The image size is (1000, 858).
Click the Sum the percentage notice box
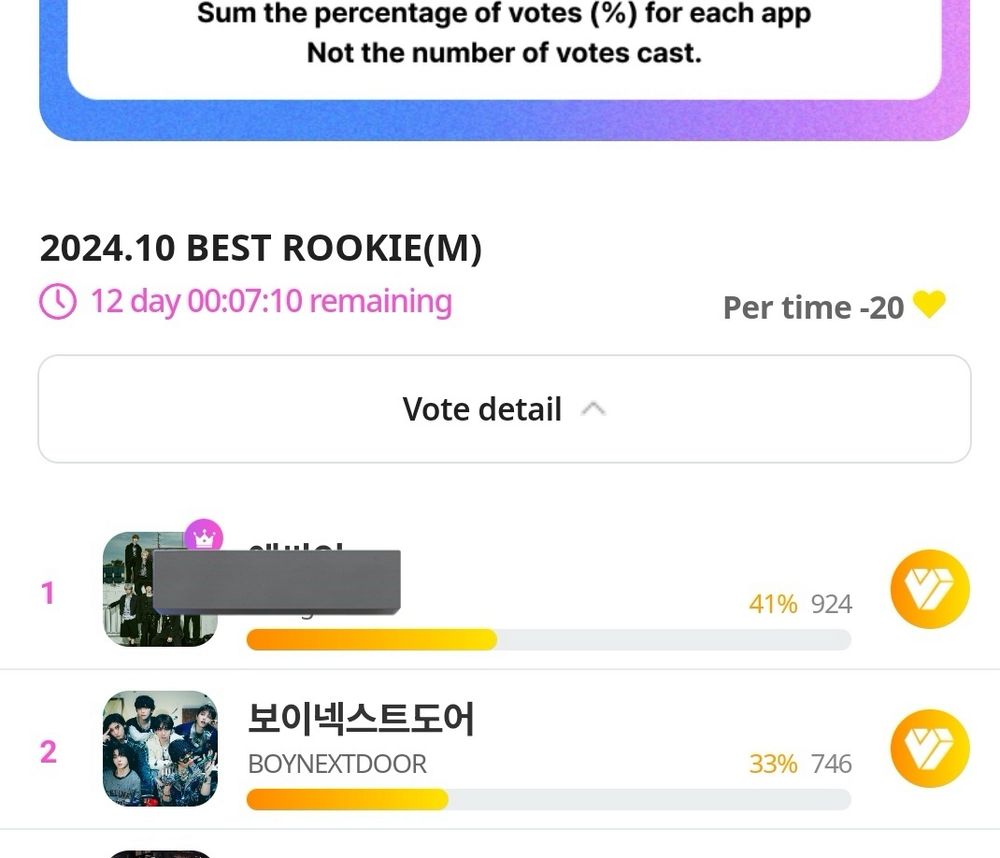[504, 45]
